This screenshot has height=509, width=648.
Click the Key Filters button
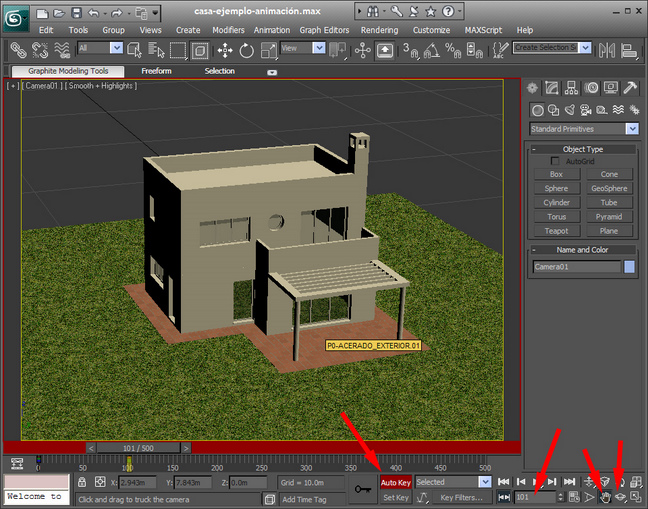(461, 497)
